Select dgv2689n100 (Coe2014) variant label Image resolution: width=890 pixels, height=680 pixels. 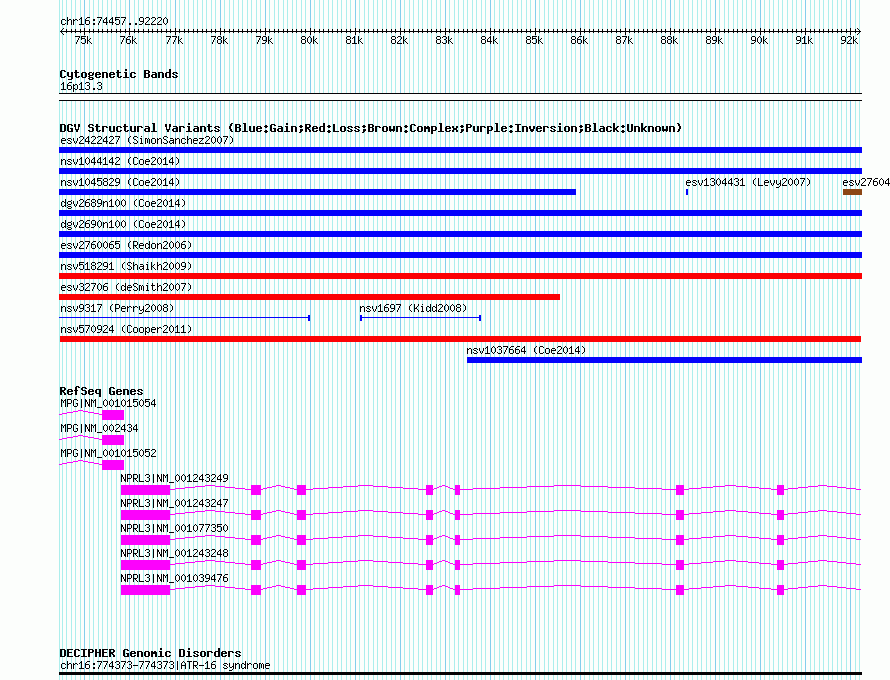point(123,203)
